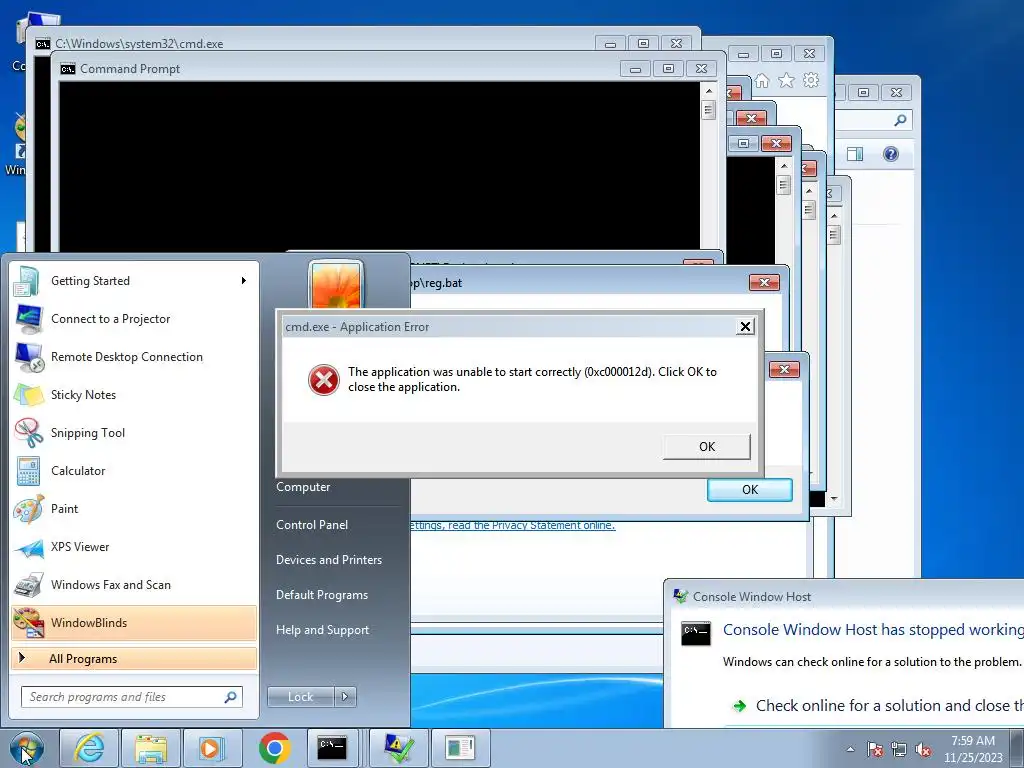Screen dimensions: 1024x768
Task: Open the Snipping Tool entry
Action: (x=134, y=432)
